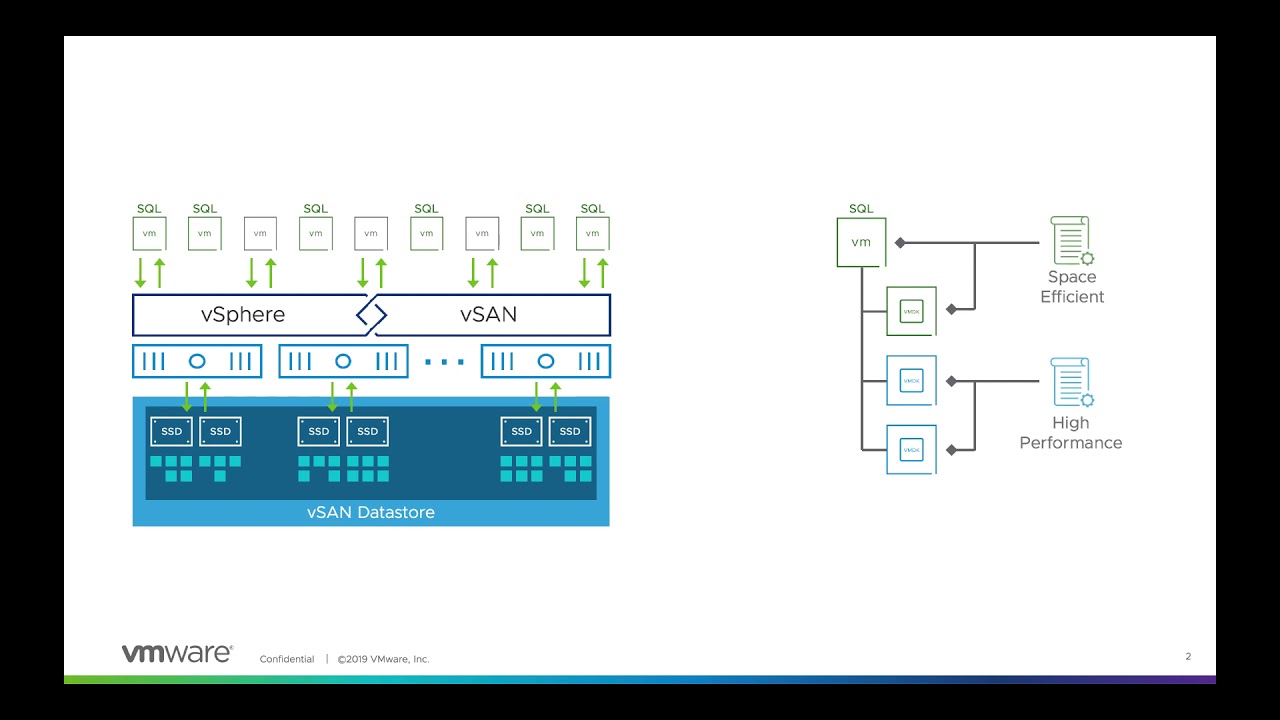The width and height of the screenshot is (1280, 720).
Task: Click the diamond connector between vSphere and vSAN
Action: (371, 315)
